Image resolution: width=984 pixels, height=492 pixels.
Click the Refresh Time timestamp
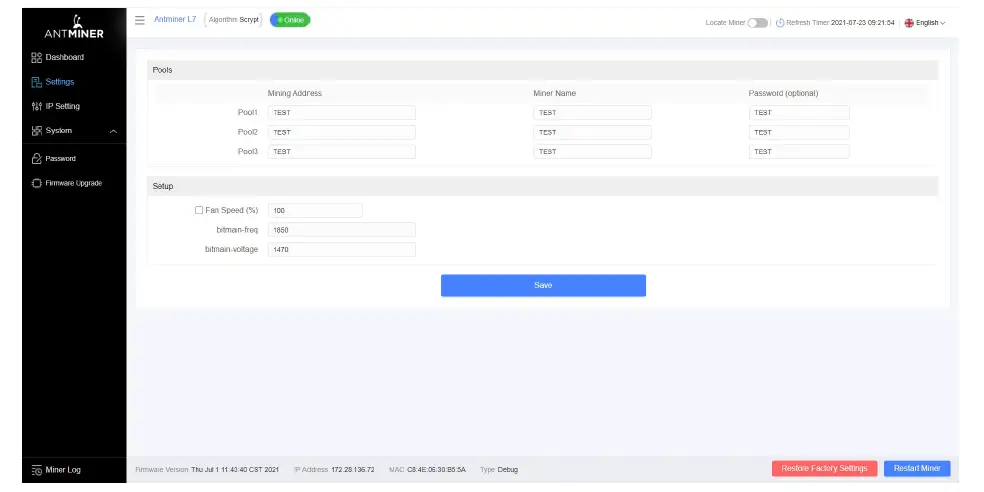[862, 23]
